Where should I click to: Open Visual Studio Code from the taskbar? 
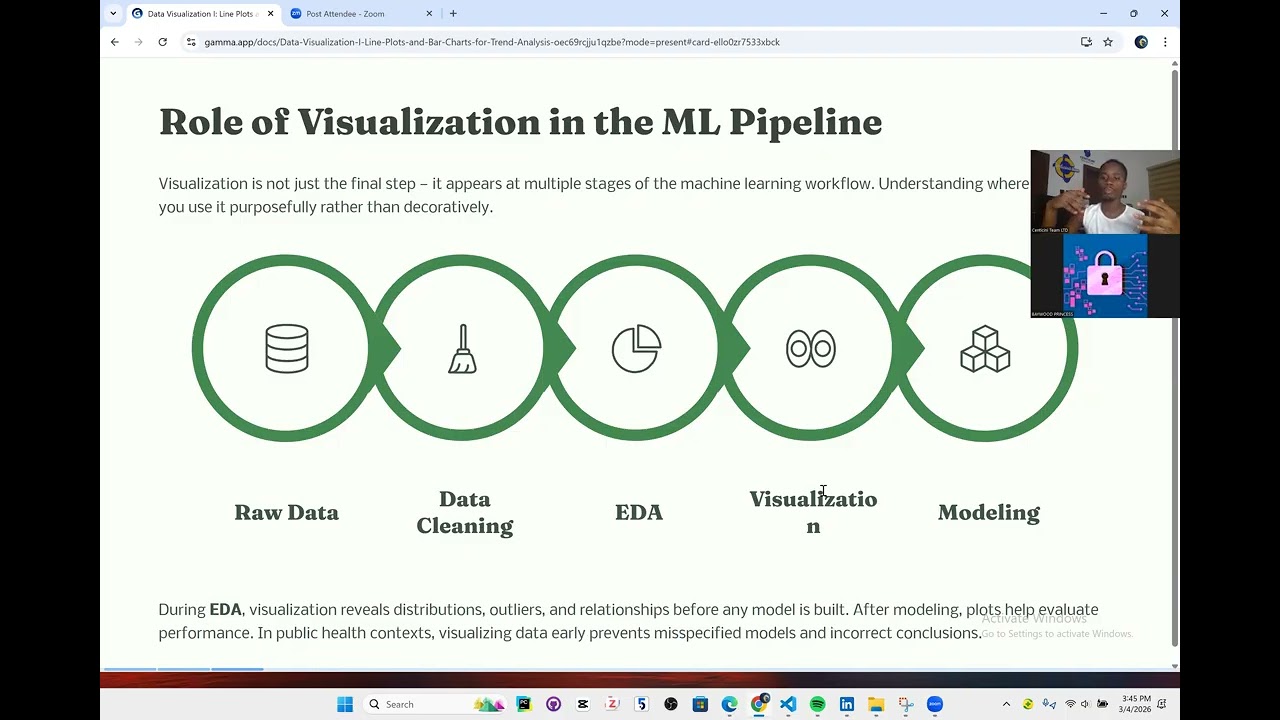(x=788, y=704)
